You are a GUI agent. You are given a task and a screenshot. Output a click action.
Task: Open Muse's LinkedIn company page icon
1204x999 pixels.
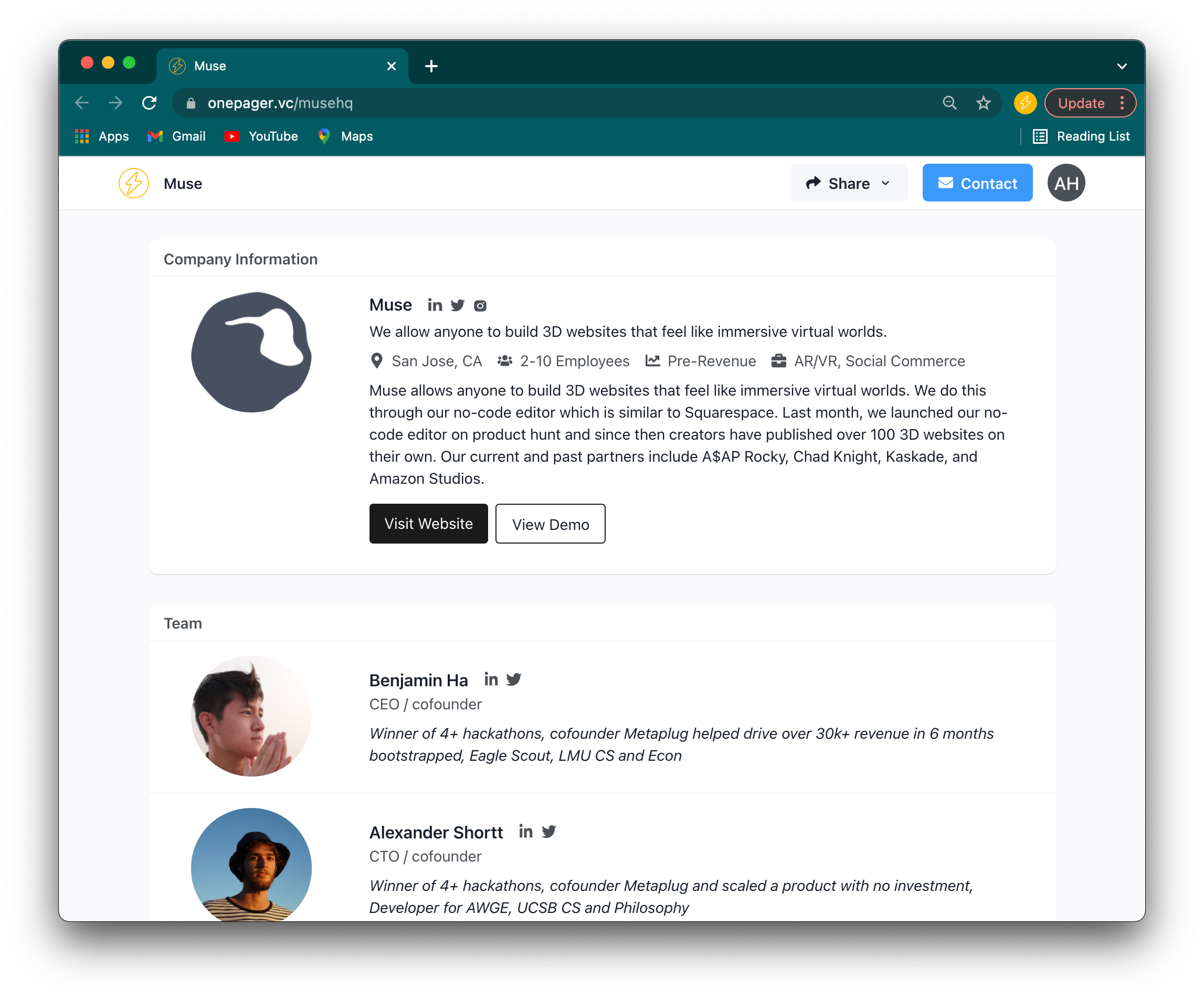[x=435, y=305]
